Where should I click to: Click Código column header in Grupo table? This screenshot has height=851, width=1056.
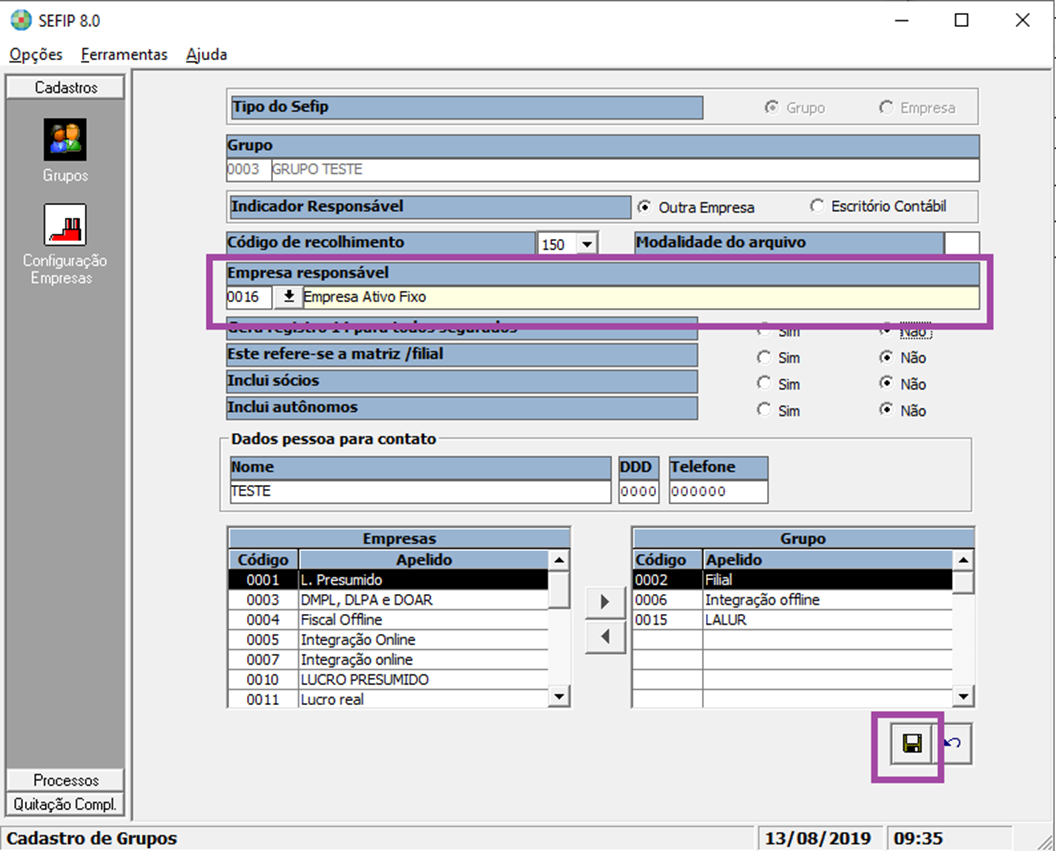pos(667,560)
